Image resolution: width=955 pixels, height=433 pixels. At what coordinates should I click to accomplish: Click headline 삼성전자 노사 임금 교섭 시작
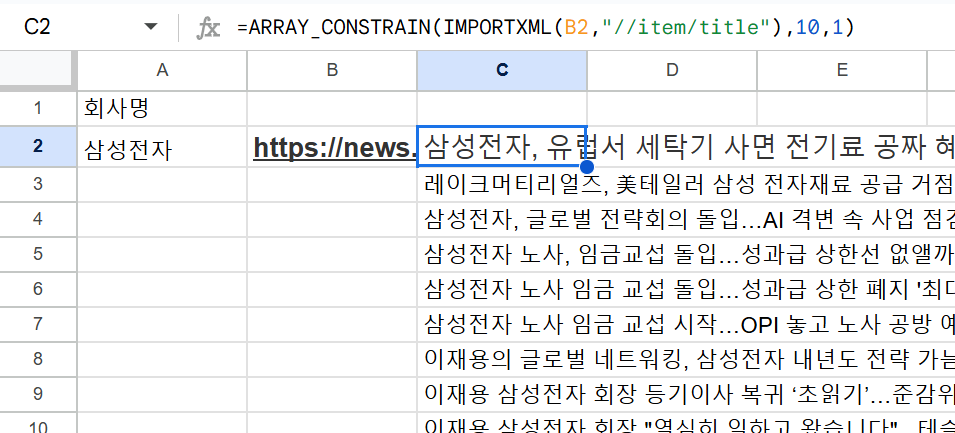[689, 324]
